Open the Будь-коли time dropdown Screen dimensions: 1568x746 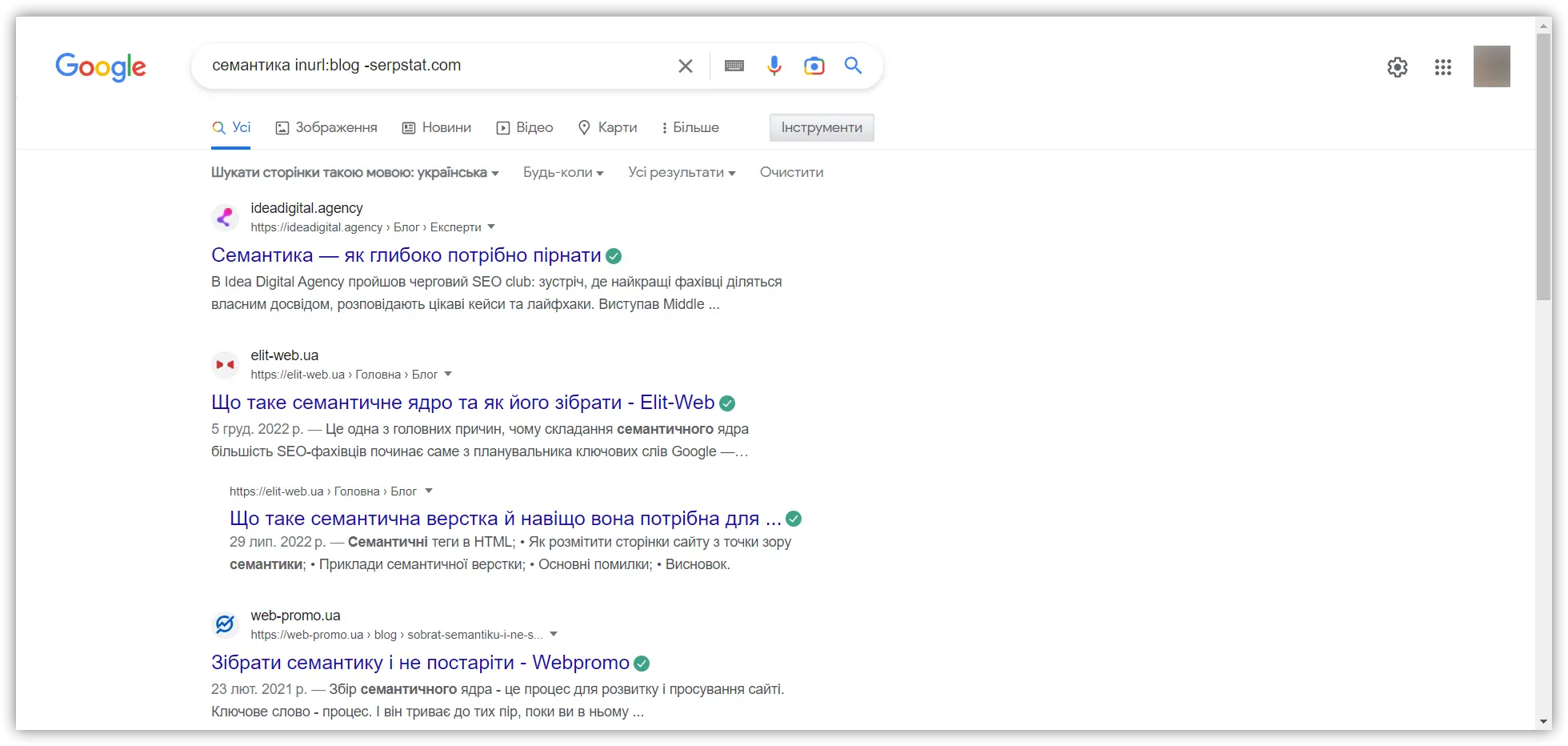click(563, 173)
